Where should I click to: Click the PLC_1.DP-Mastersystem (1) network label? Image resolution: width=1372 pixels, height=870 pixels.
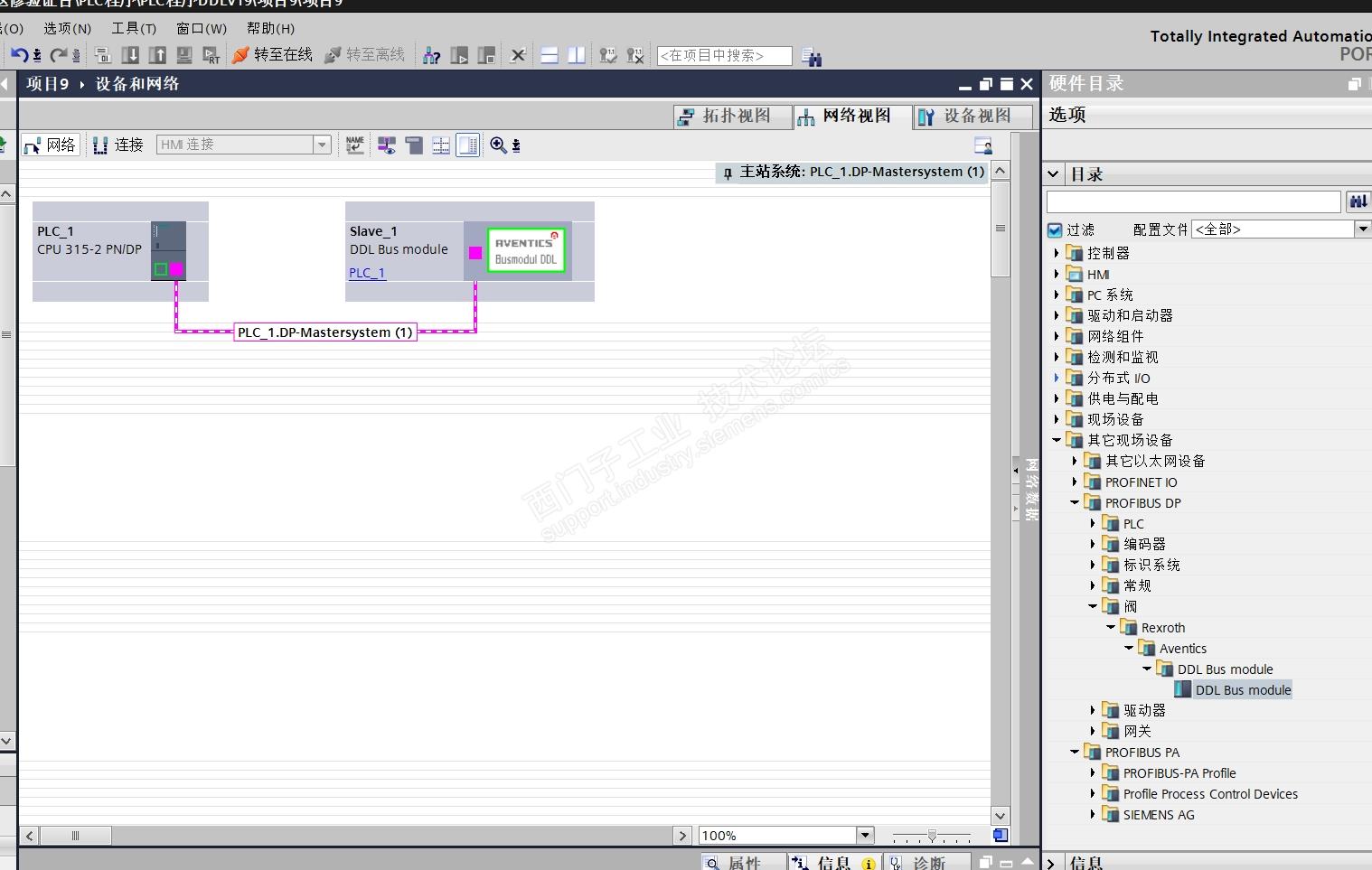(x=325, y=332)
